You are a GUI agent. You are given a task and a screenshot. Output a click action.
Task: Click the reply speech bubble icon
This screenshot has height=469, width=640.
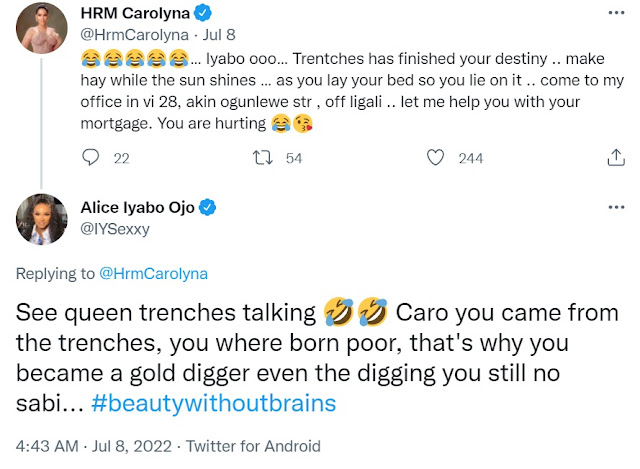(x=92, y=158)
